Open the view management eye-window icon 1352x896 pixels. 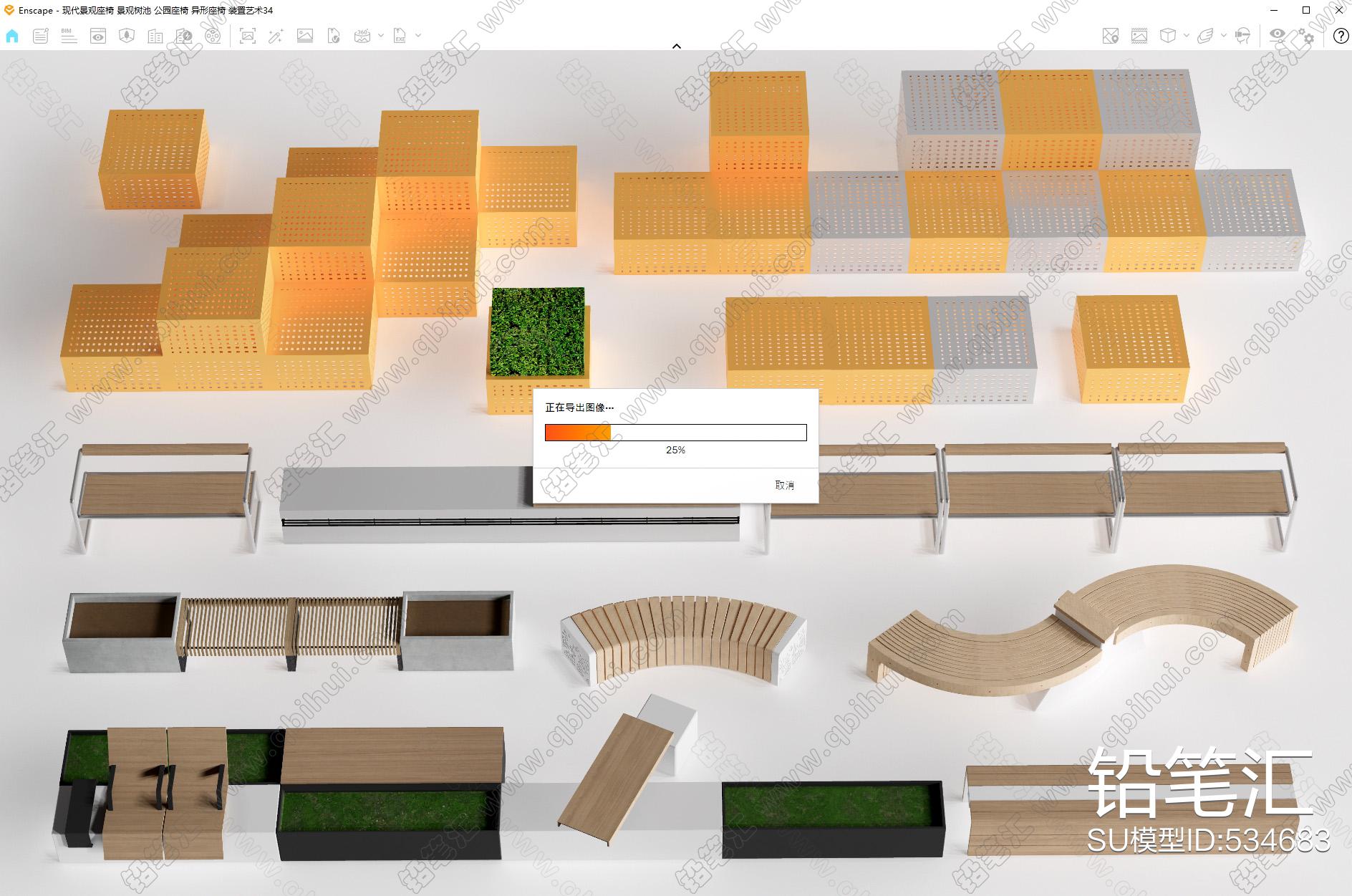pos(98,36)
